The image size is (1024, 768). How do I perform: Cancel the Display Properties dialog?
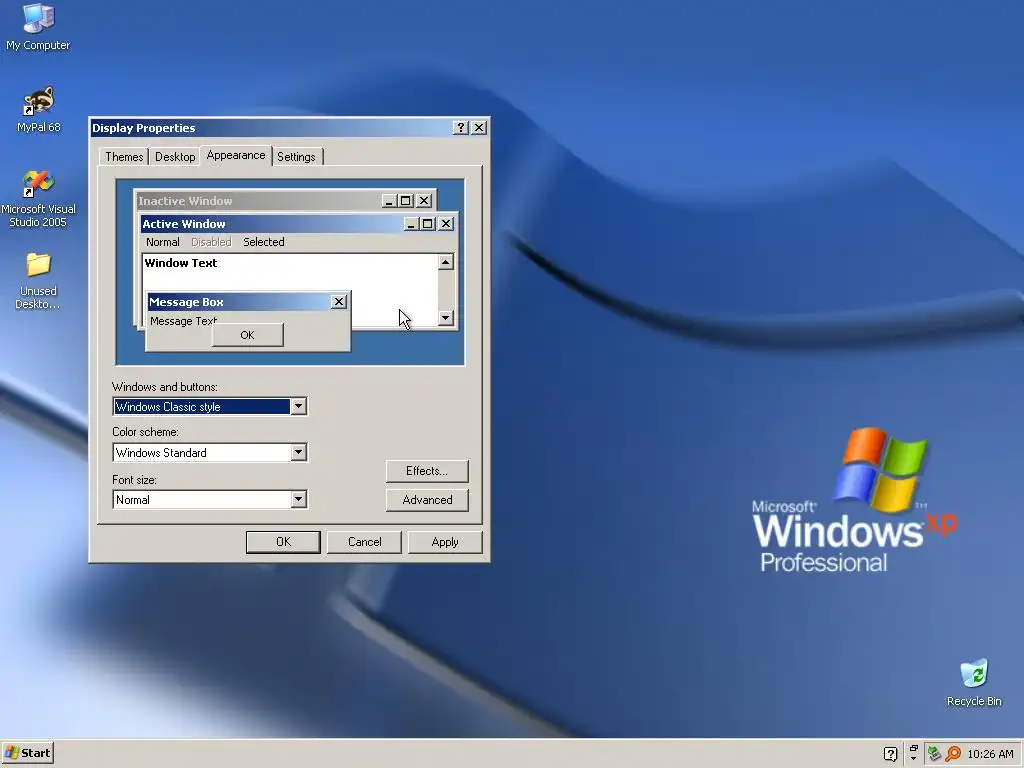click(364, 542)
